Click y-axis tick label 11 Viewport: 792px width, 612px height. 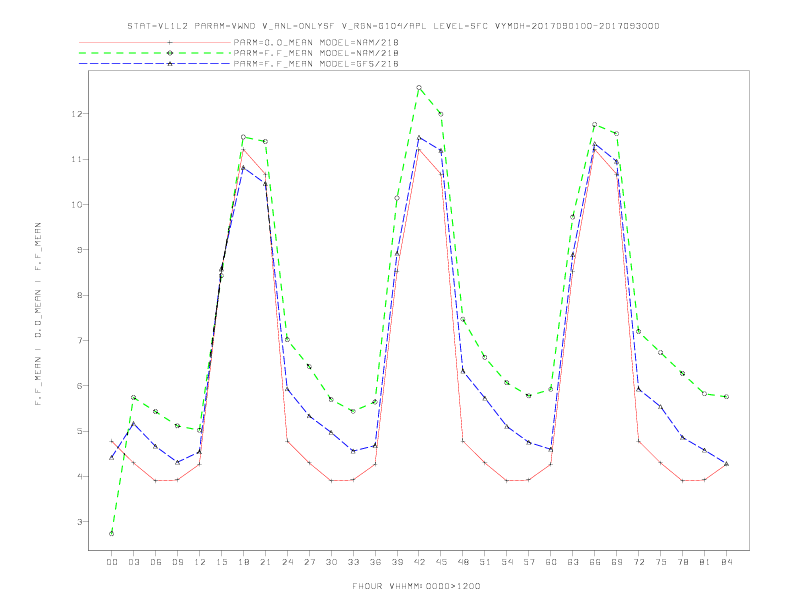76,159
